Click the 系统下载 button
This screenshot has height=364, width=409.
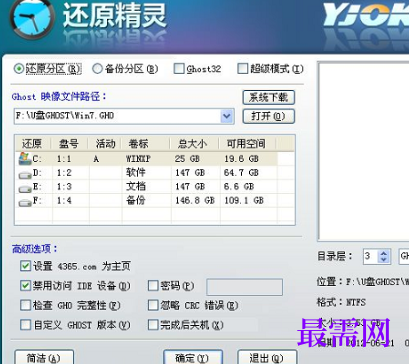pos(269,97)
